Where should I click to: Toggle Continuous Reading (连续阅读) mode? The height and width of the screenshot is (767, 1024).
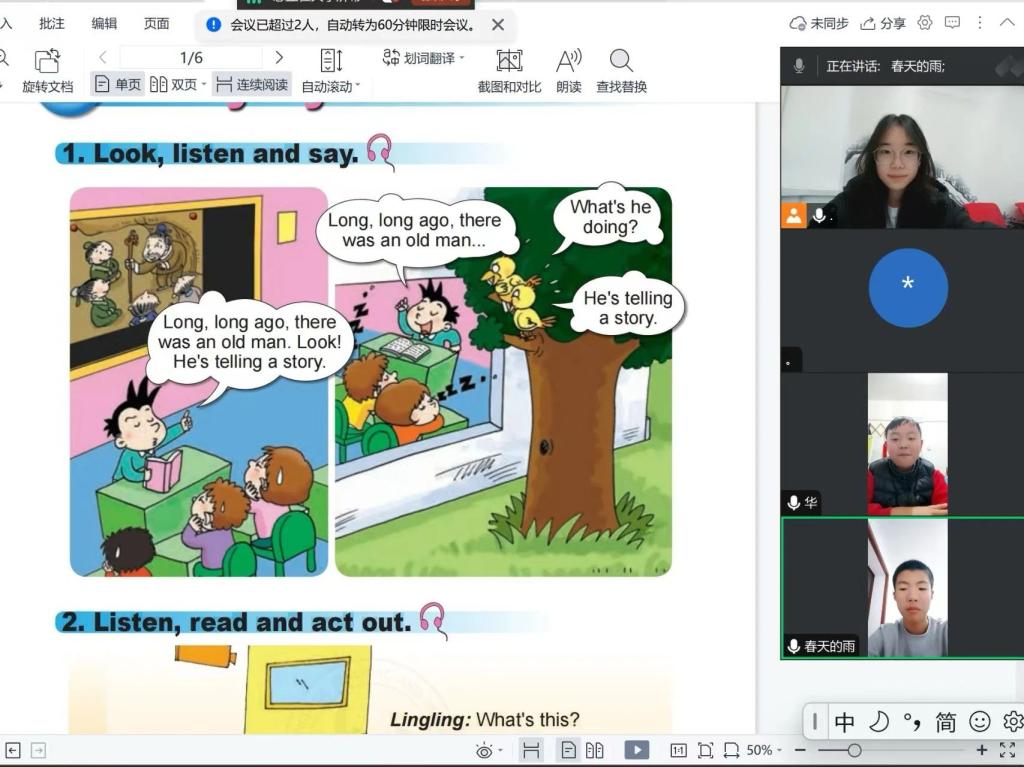(252, 85)
